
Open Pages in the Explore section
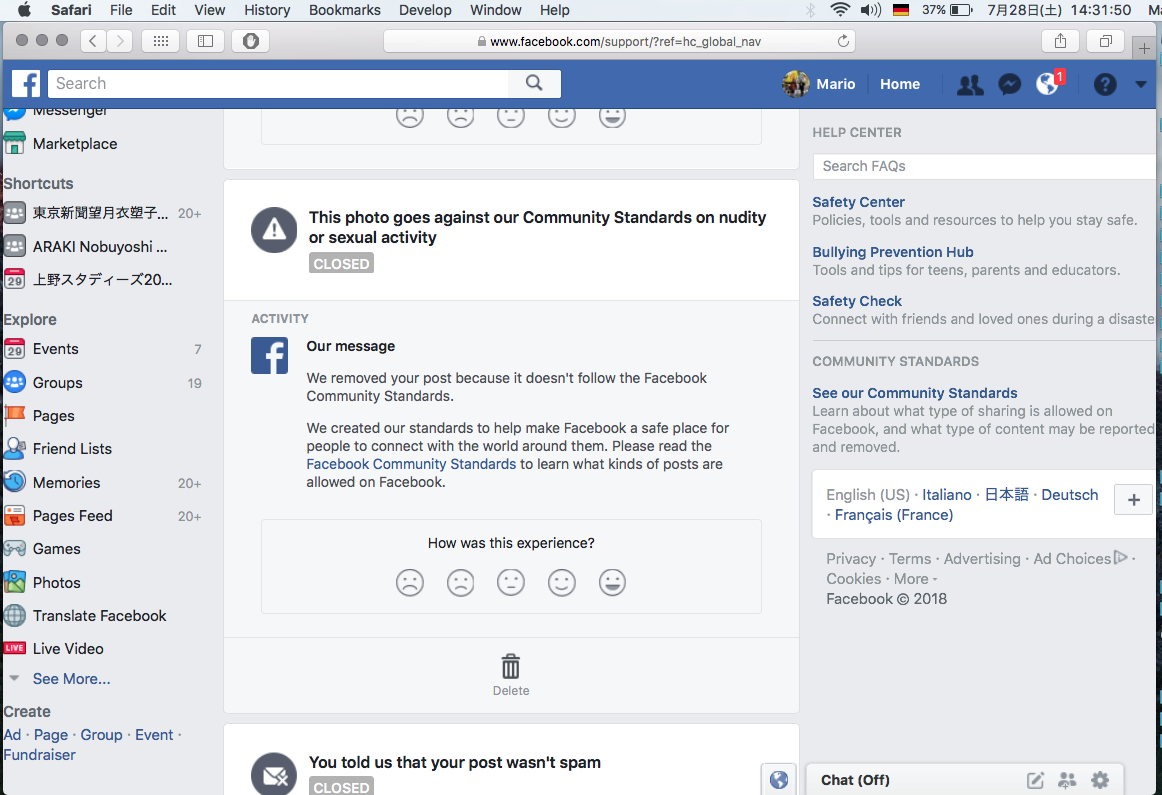tap(53, 416)
